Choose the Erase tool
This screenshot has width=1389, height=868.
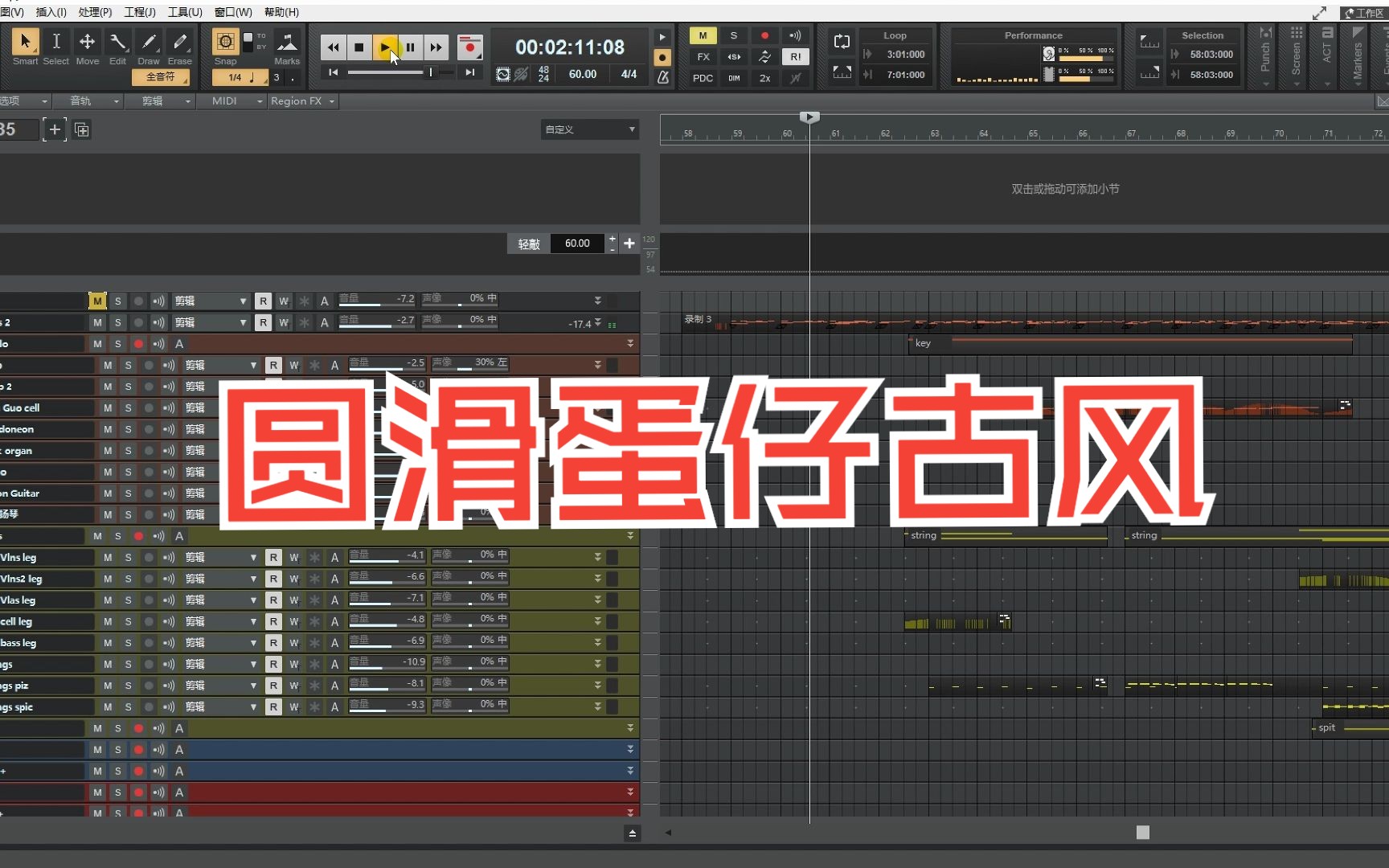[179, 47]
